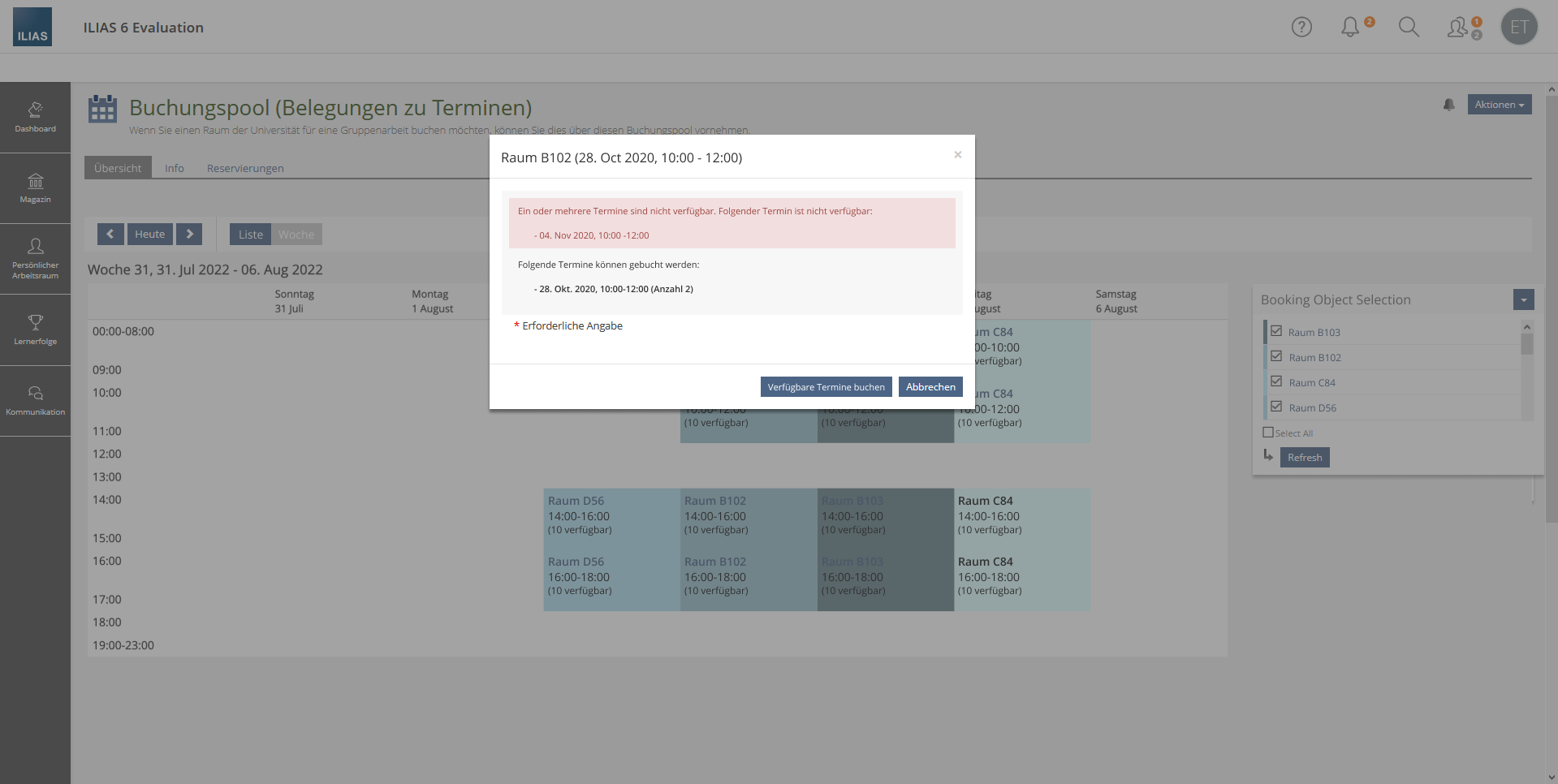
Task: Enable the Select All checkbox
Action: (x=1268, y=433)
